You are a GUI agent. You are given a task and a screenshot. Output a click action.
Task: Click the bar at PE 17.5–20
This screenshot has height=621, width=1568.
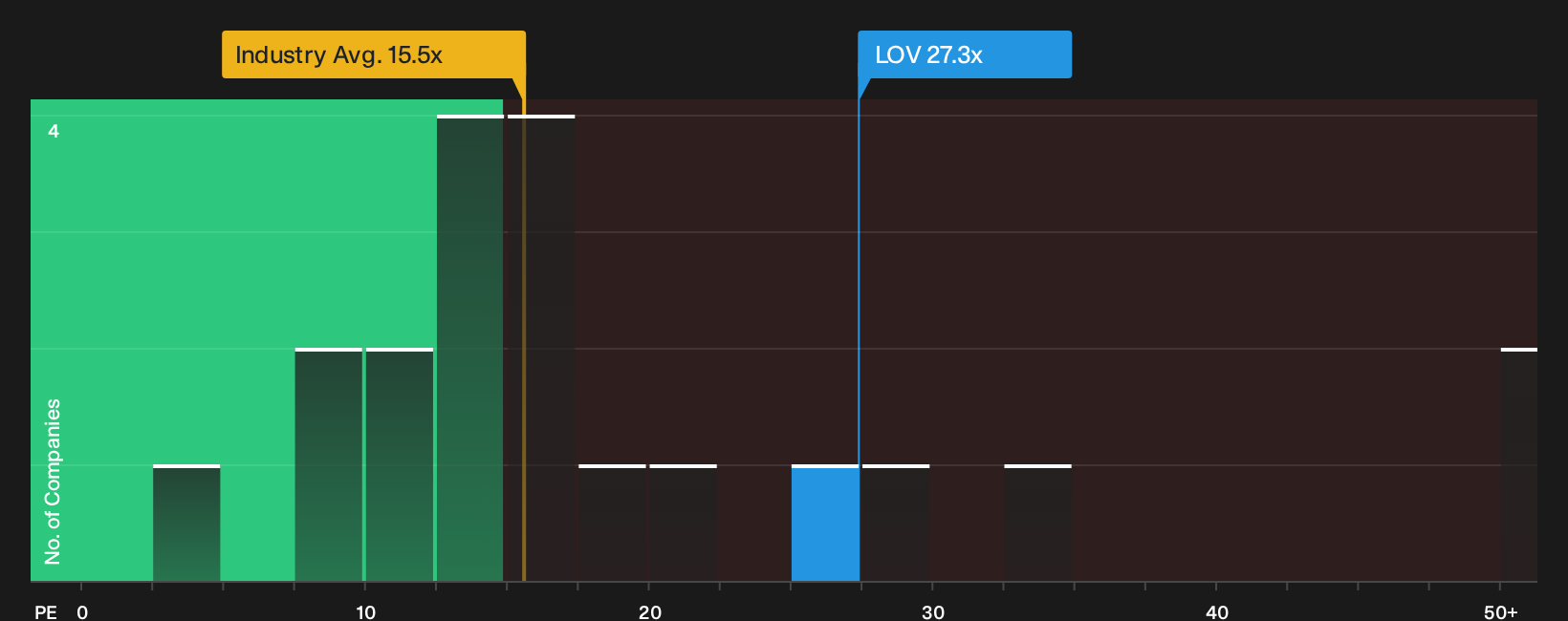coord(612,524)
